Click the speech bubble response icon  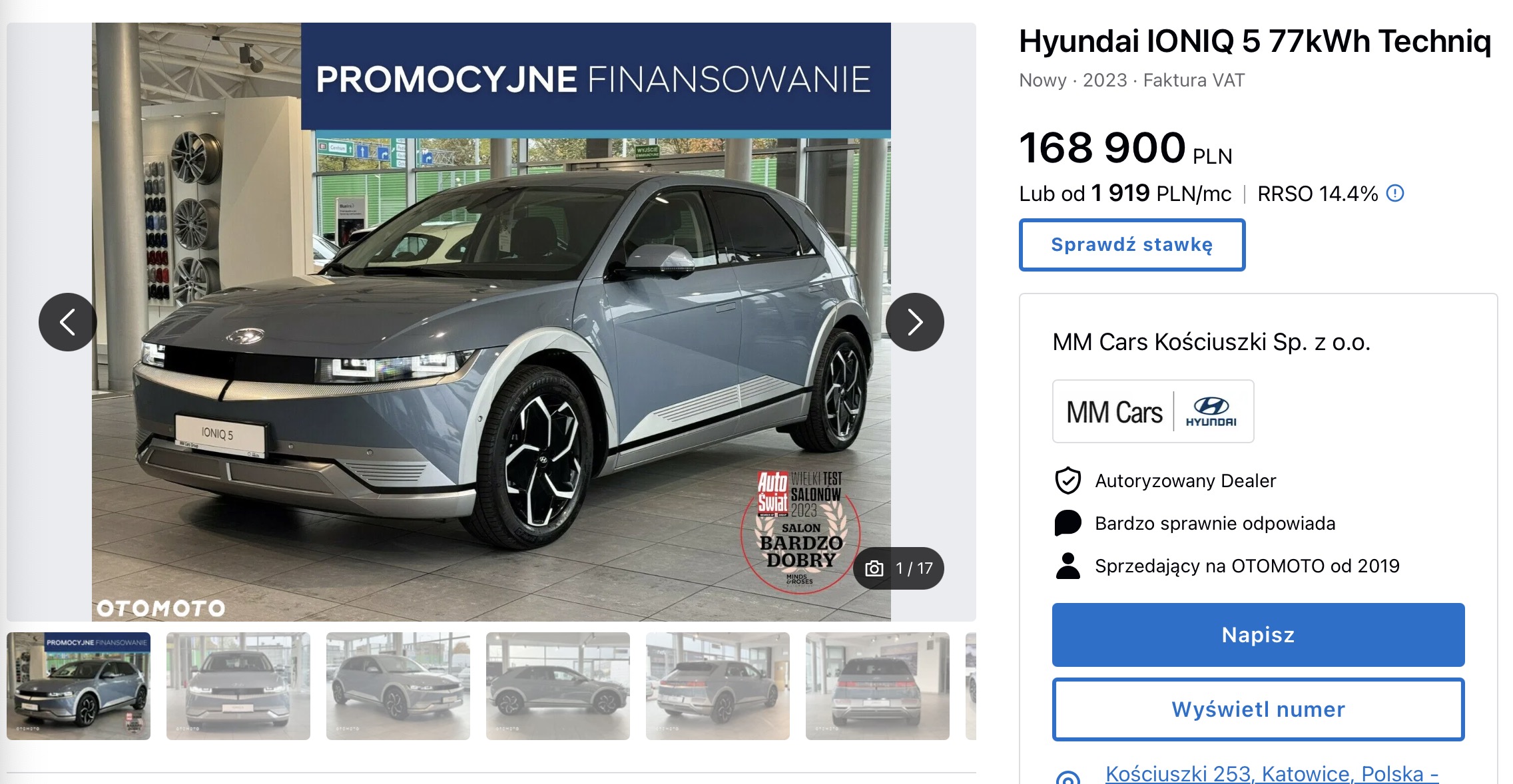pos(1067,523)
